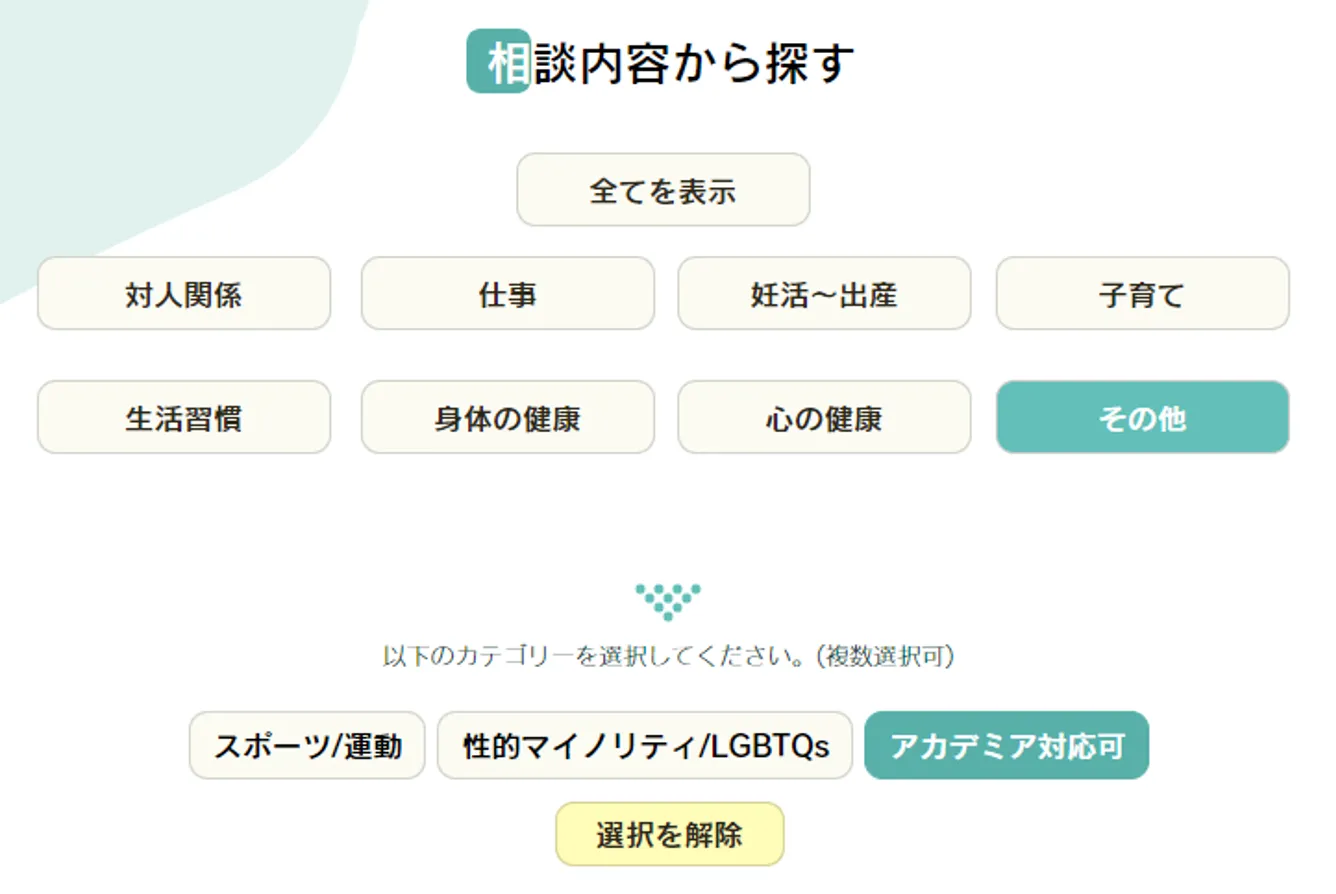
Task: Toggle the 性的マイノリティ/LGBTQs subcategory
Action: [x=645, y=746]
